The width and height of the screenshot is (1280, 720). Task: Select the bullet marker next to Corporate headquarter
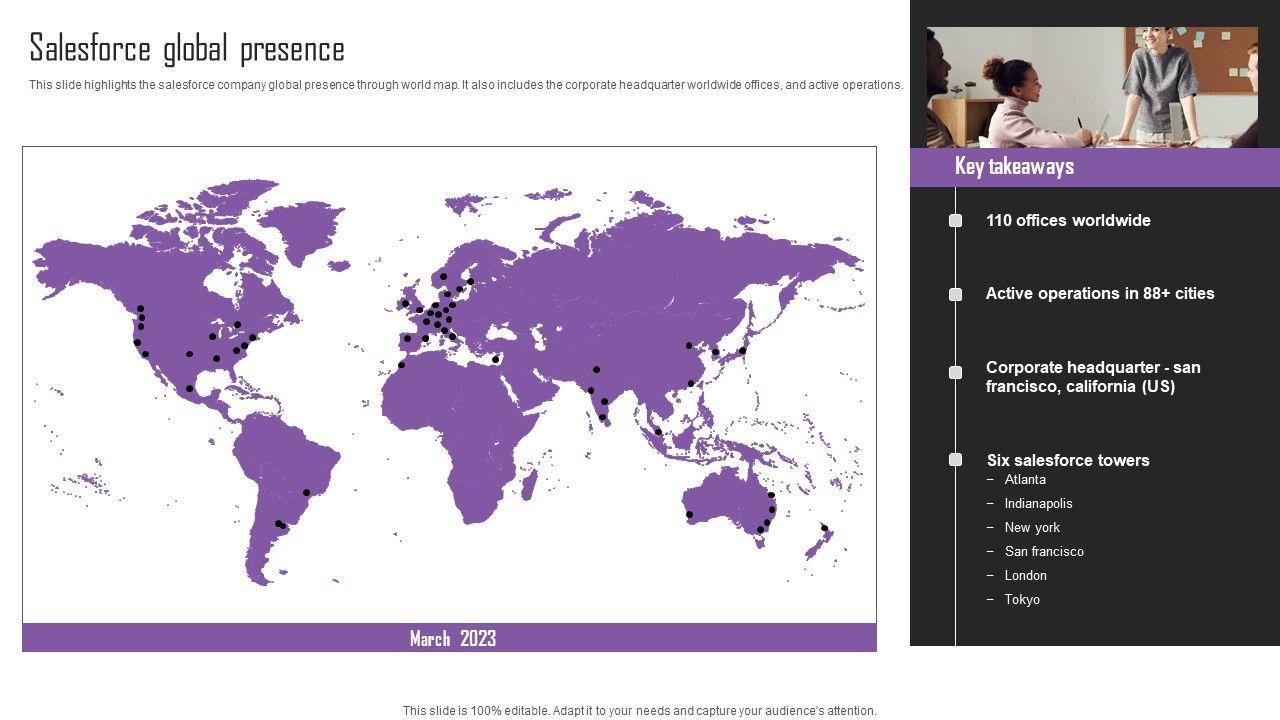tap(955, 372)
